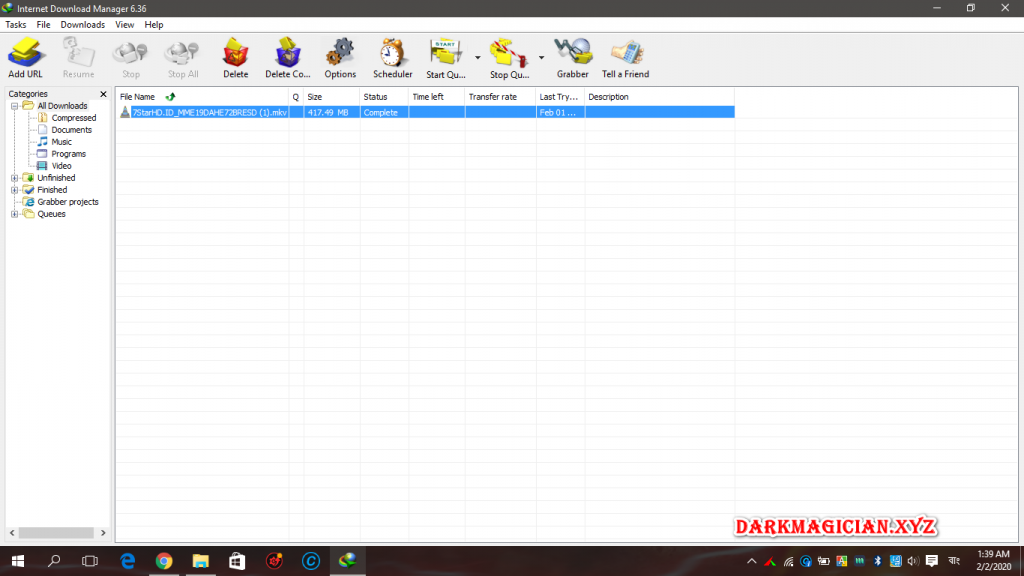Select Grabber projects in the tree

tap(68, 202)
